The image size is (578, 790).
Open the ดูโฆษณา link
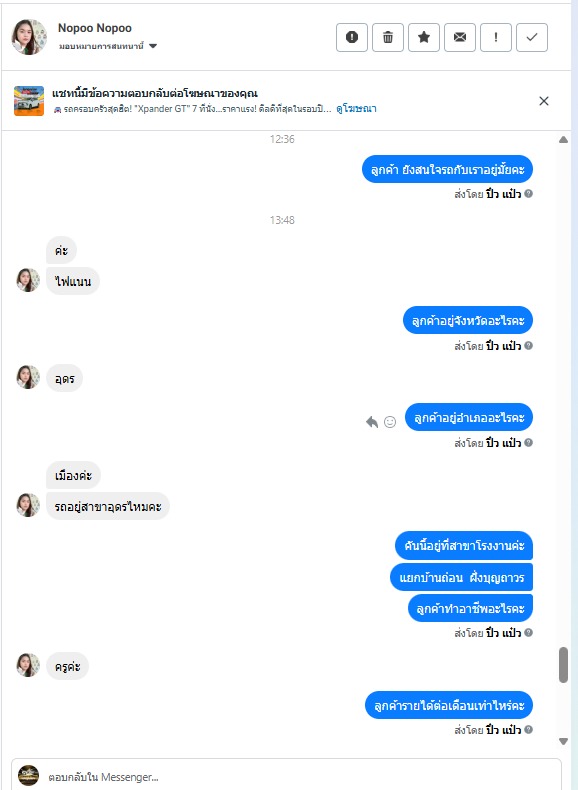(x=356, y=109)
